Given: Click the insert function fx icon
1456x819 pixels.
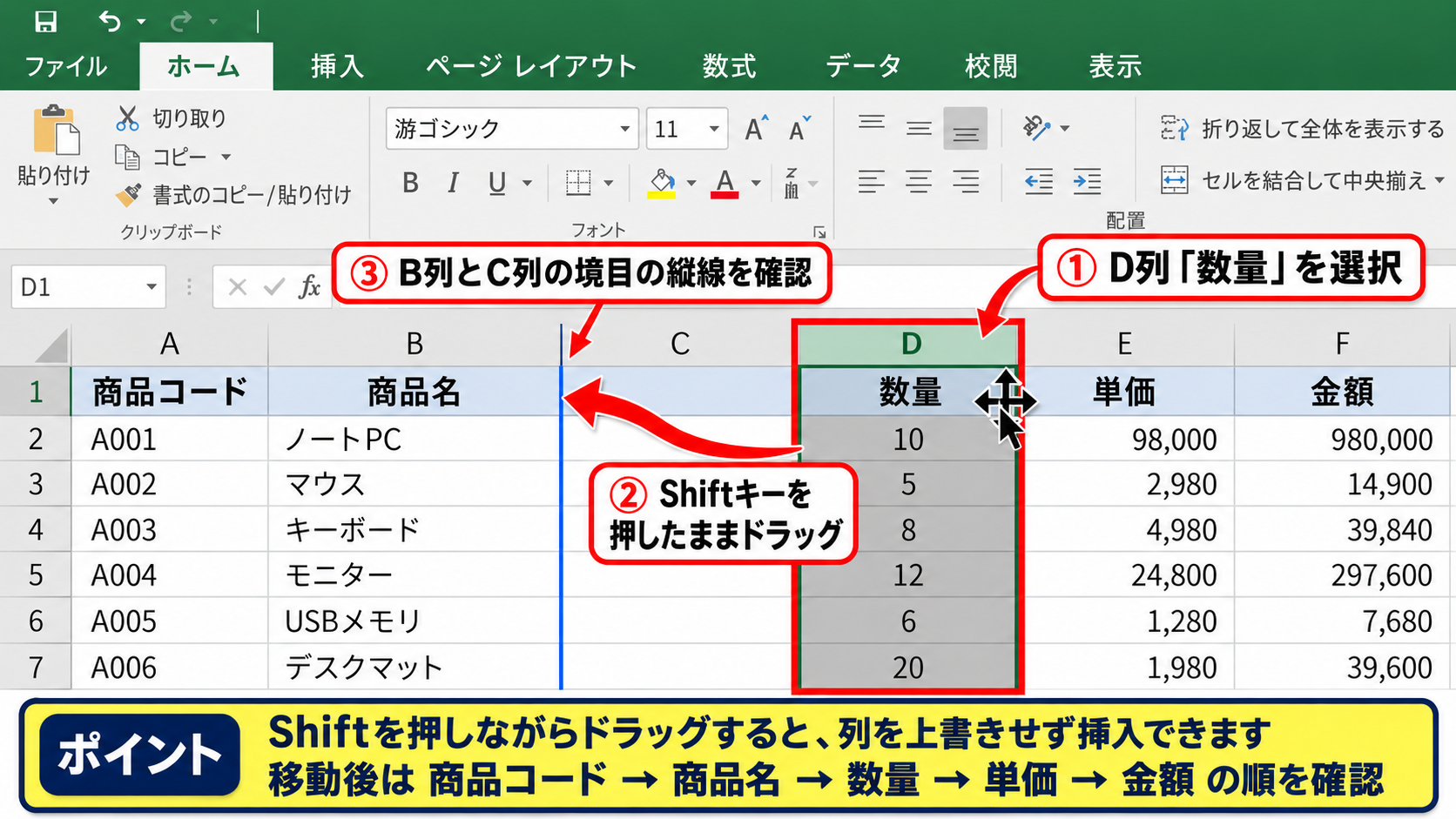Looking at the screenshot, I should pyautogui.click(x=309, y=286).
